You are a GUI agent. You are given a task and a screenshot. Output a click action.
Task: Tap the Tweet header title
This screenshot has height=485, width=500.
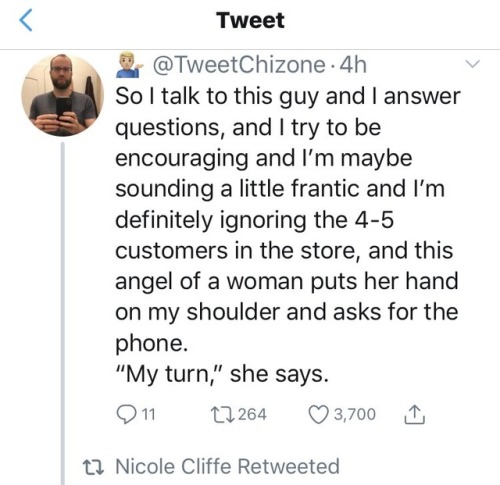coord(250,20)
